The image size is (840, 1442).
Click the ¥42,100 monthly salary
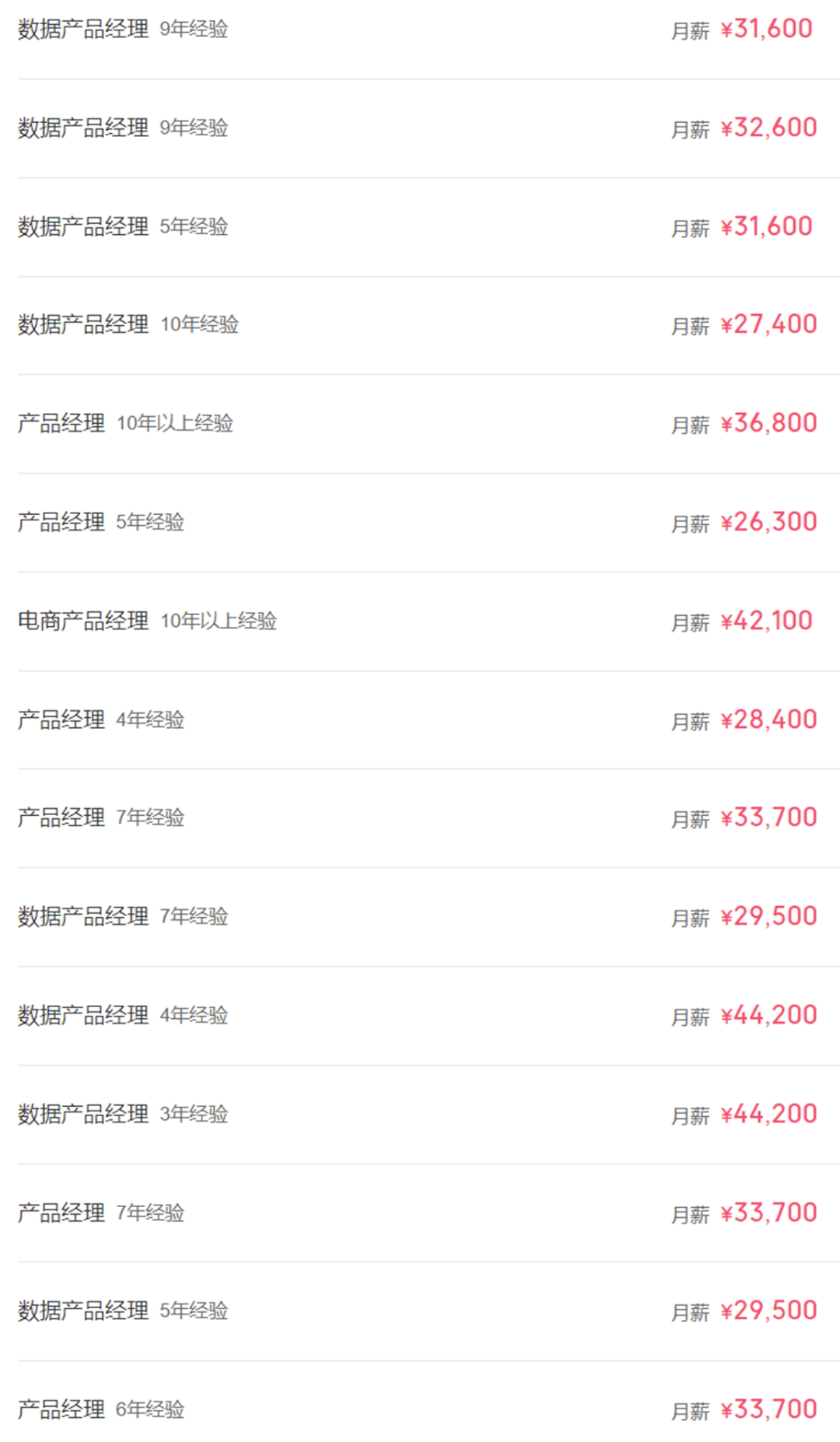766,621
